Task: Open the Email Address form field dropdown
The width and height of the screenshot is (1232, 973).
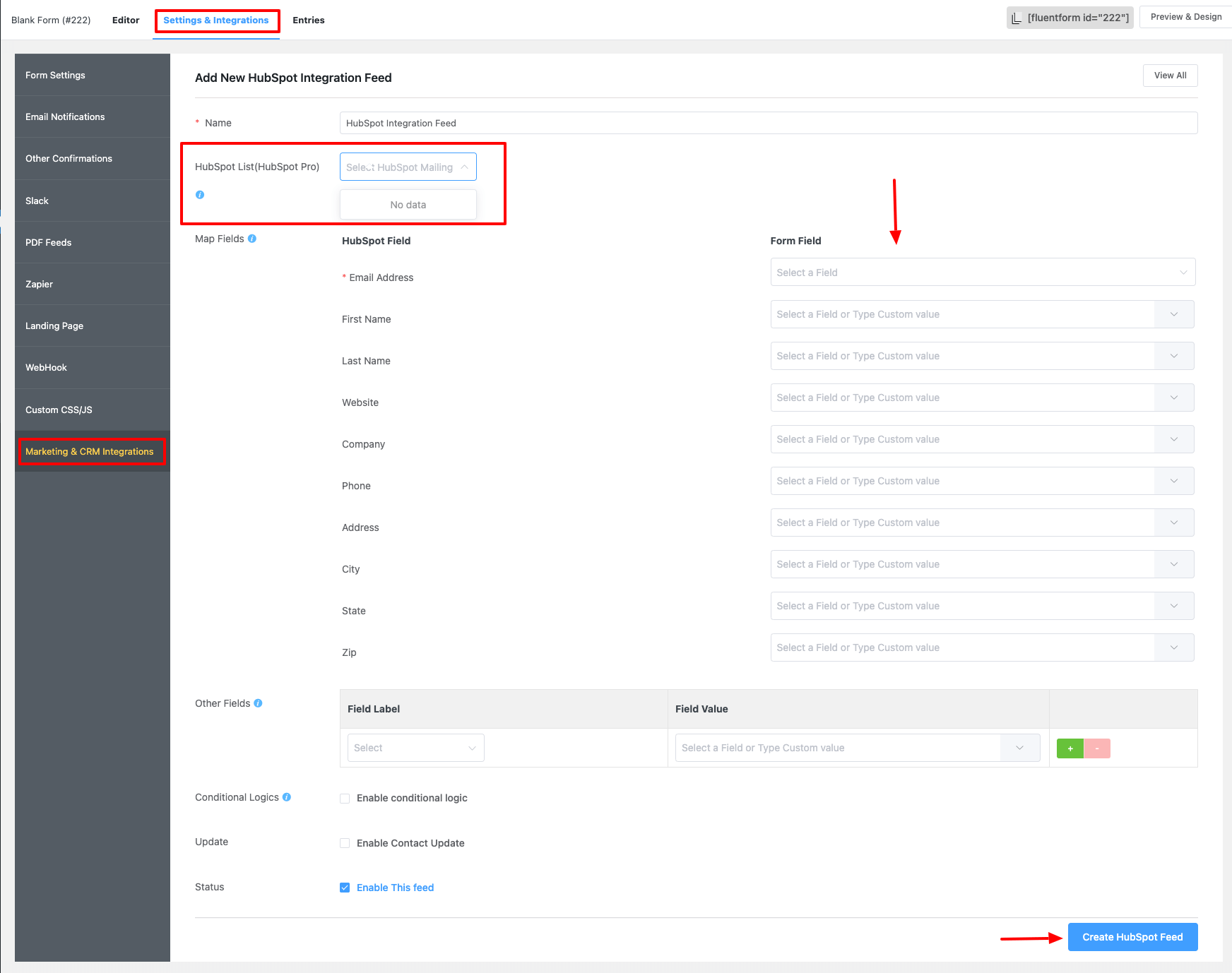Action: (983, 273)
